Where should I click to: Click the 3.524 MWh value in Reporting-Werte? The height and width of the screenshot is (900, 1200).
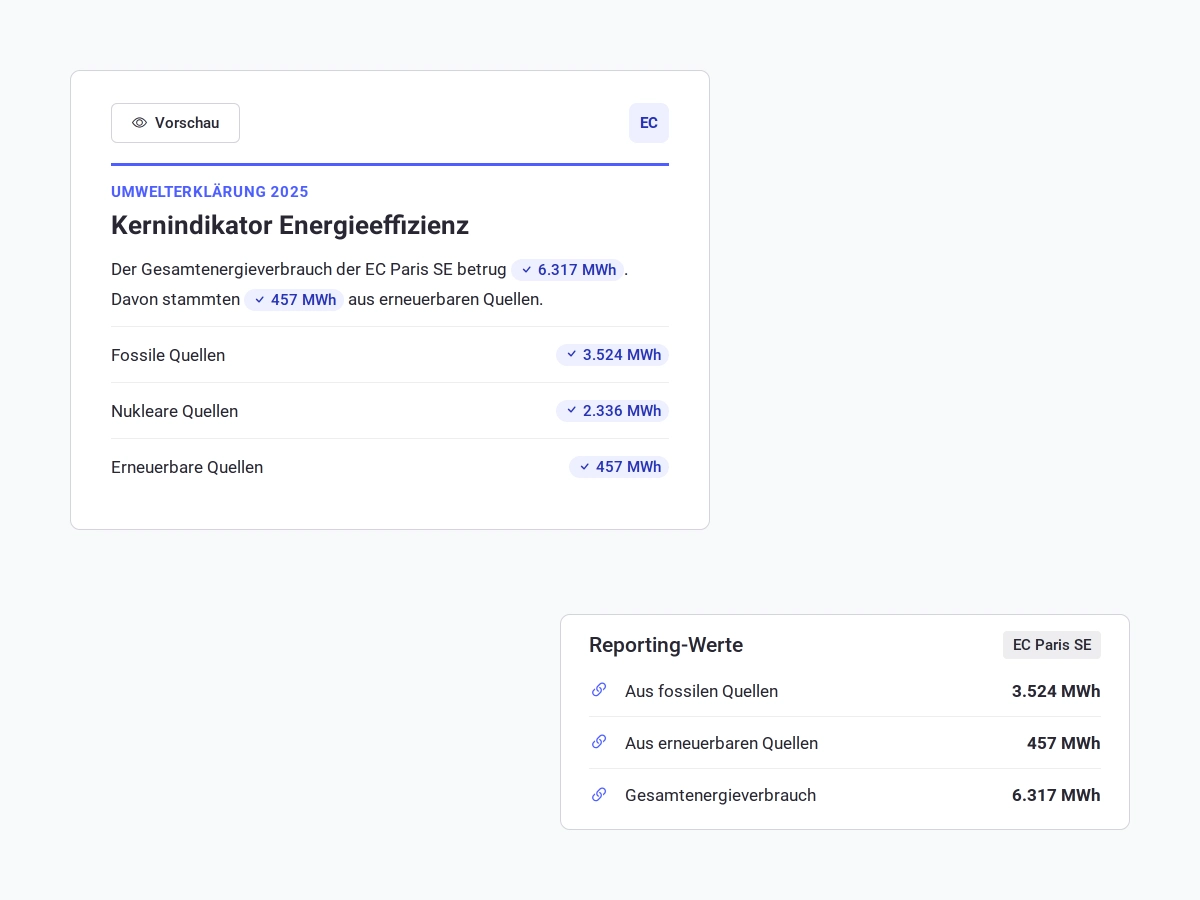pos(1056,691)
